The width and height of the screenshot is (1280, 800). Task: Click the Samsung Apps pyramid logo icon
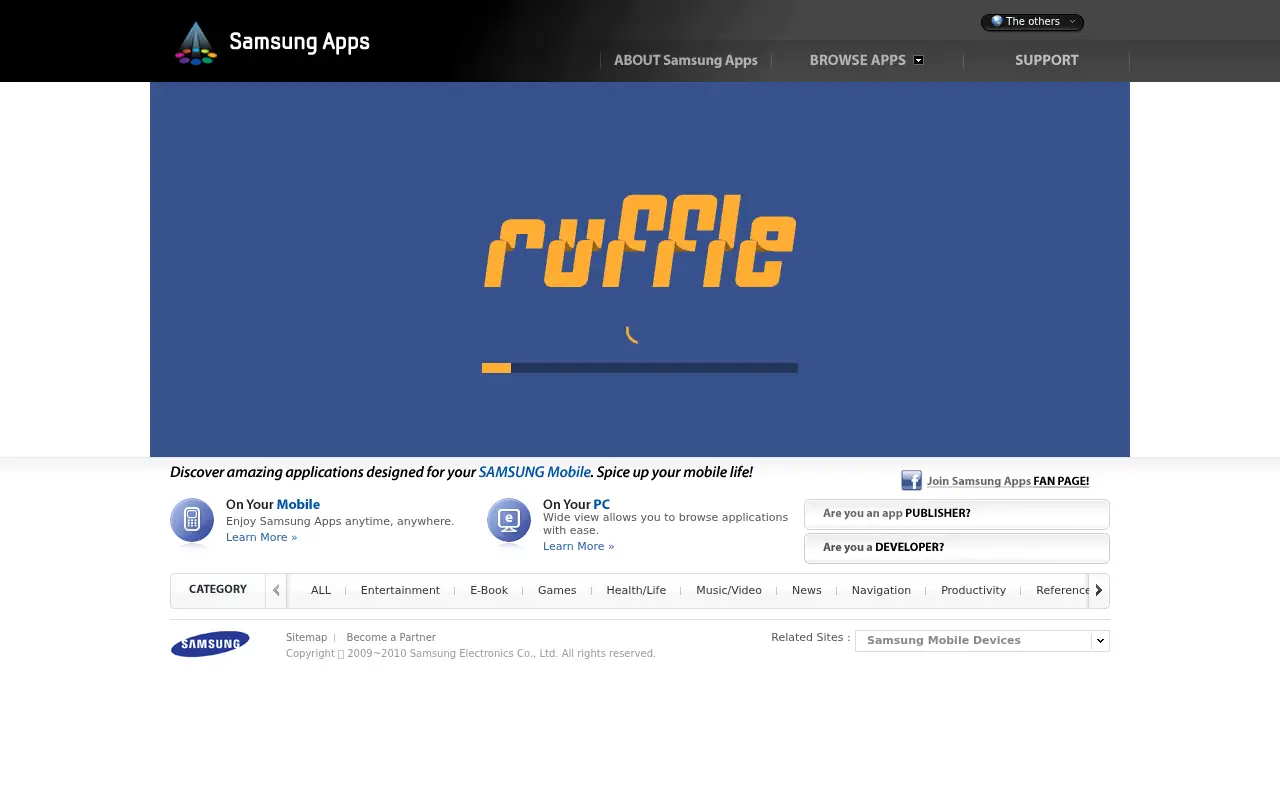196,43
